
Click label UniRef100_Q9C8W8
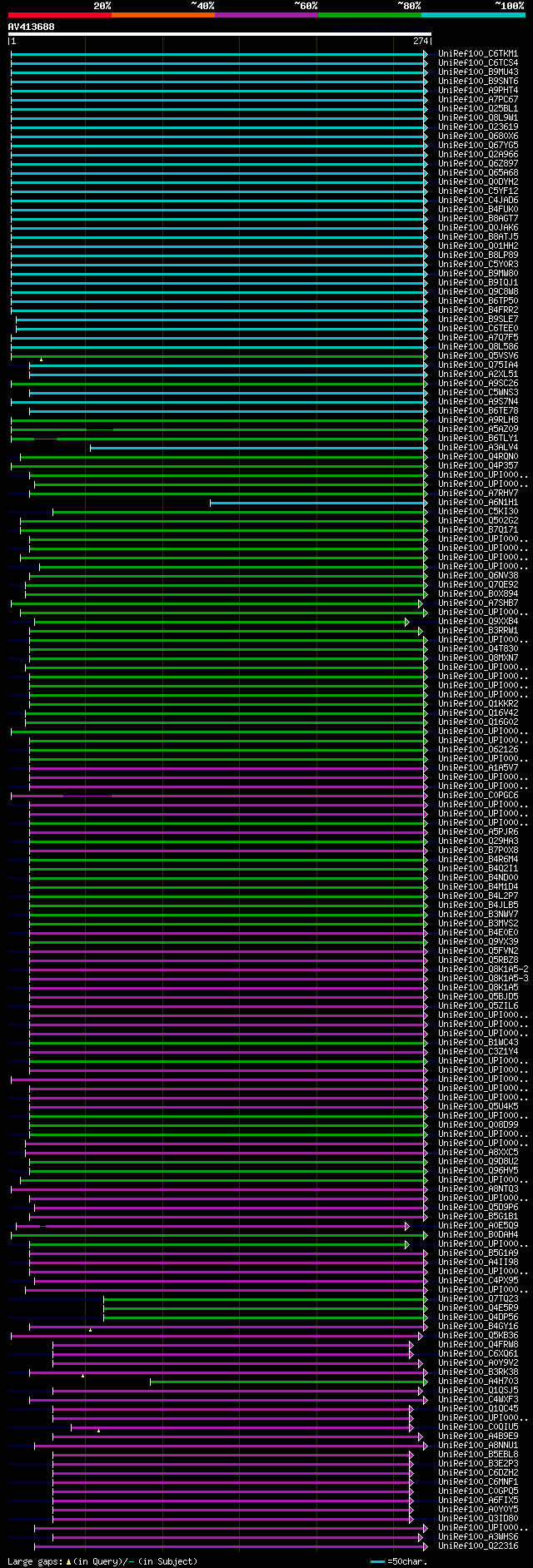(x=478, y=292)
